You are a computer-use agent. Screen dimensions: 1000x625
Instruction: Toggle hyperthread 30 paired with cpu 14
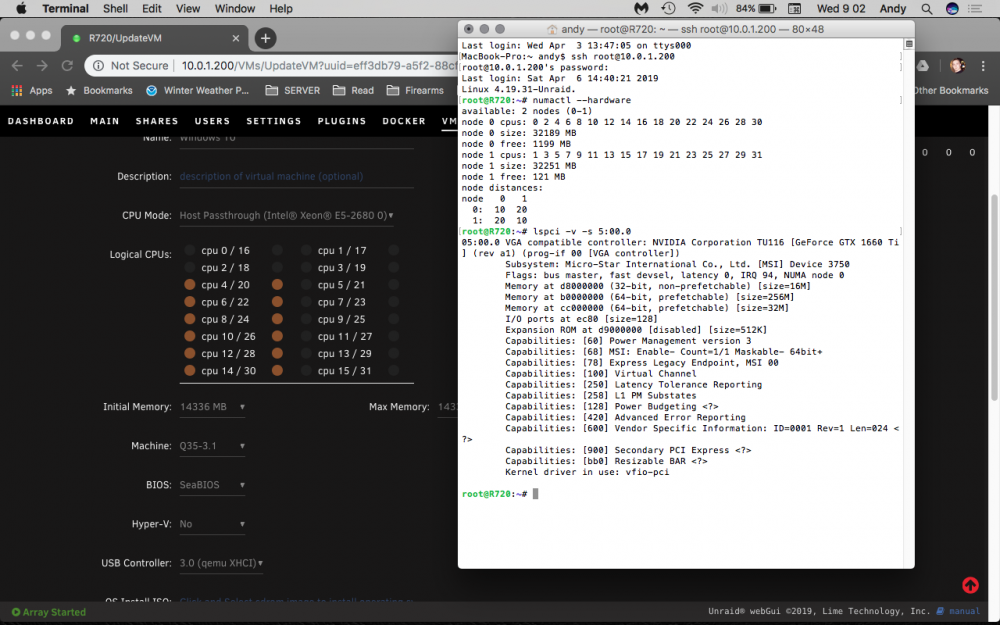[277, 370]
